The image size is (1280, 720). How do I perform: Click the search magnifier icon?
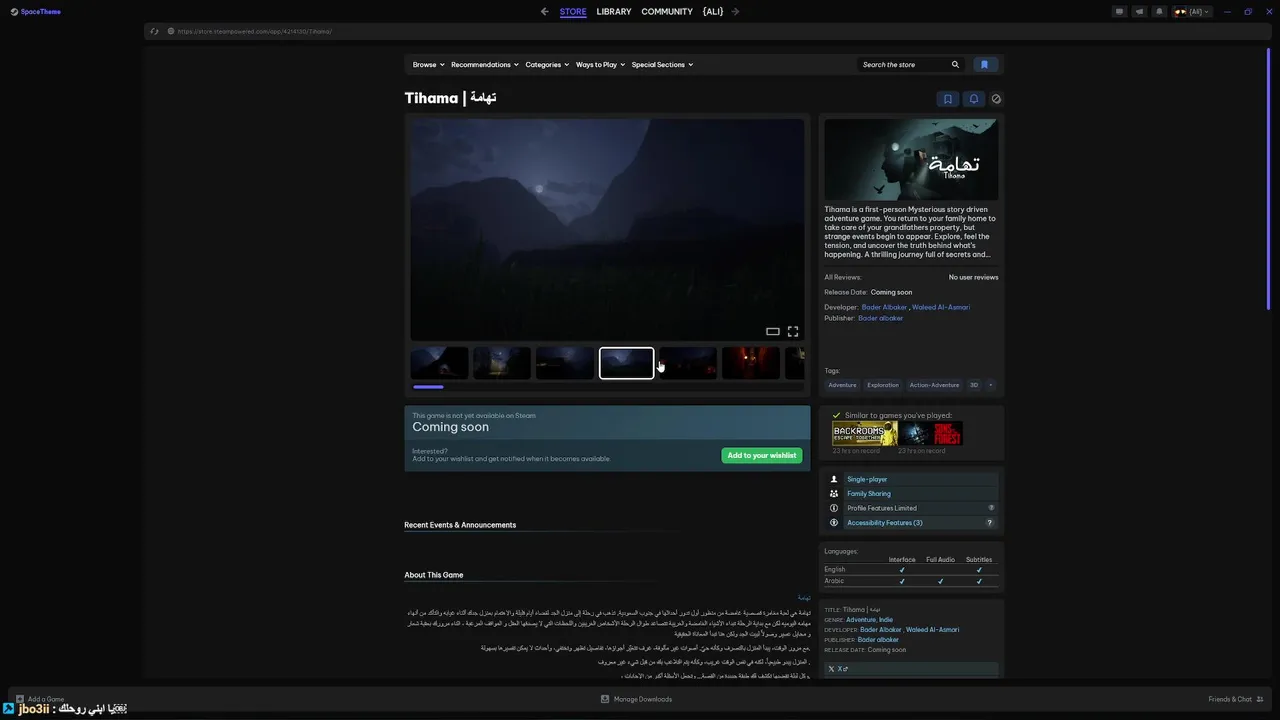click(x=955, y=65)
